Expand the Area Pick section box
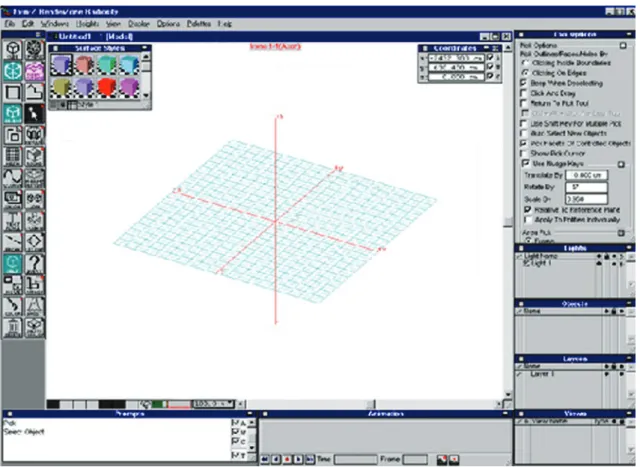This screenshot has height=467, width=640. tap(621, 233)
